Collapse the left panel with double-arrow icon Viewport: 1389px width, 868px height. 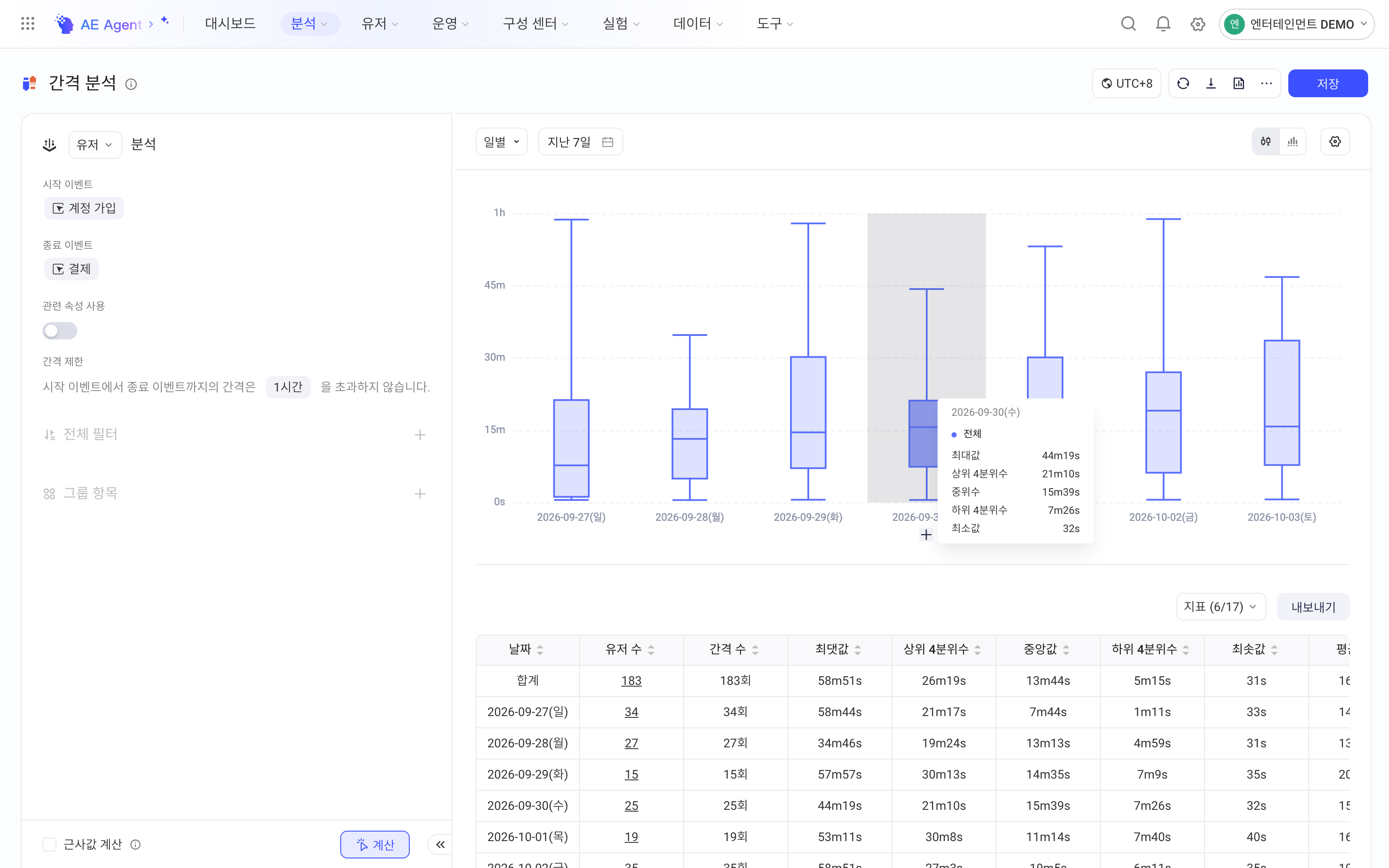[x=440, y=845]
